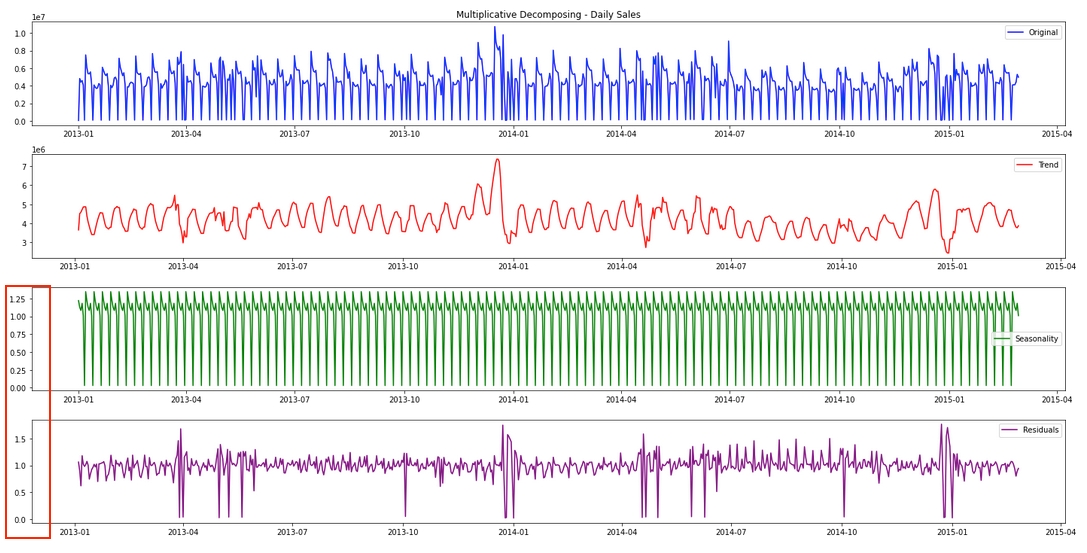Click the '1e6' exponent above the Trend plot

click(38, 150)
